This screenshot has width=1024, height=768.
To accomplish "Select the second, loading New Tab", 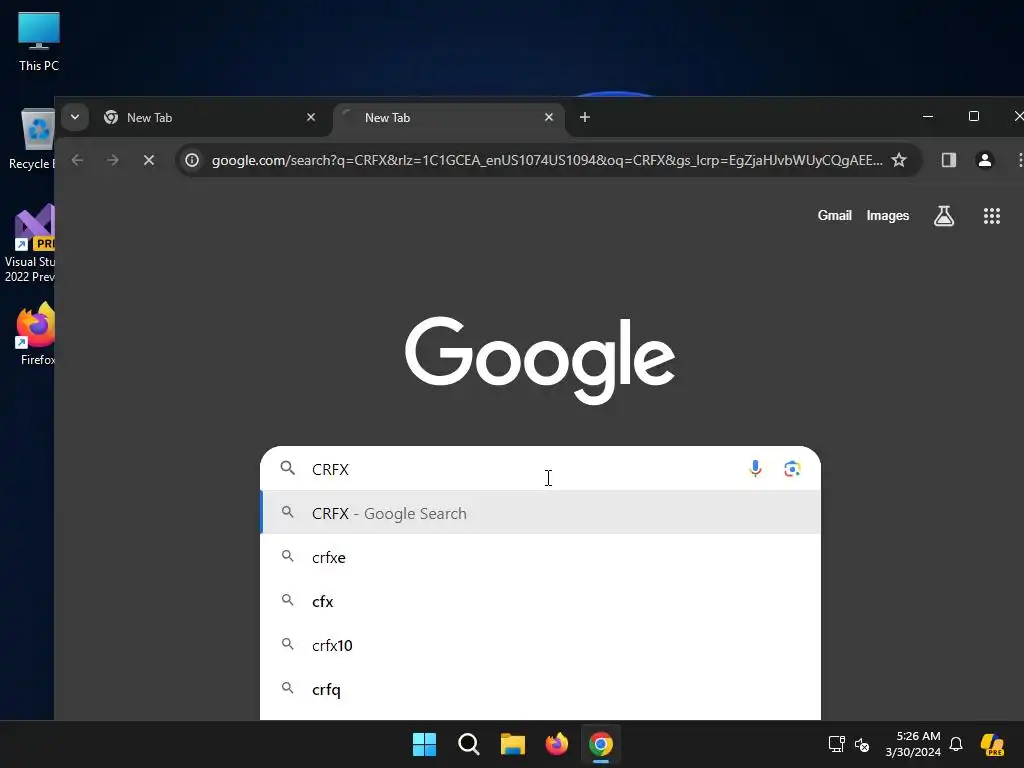I will [448, 118].
